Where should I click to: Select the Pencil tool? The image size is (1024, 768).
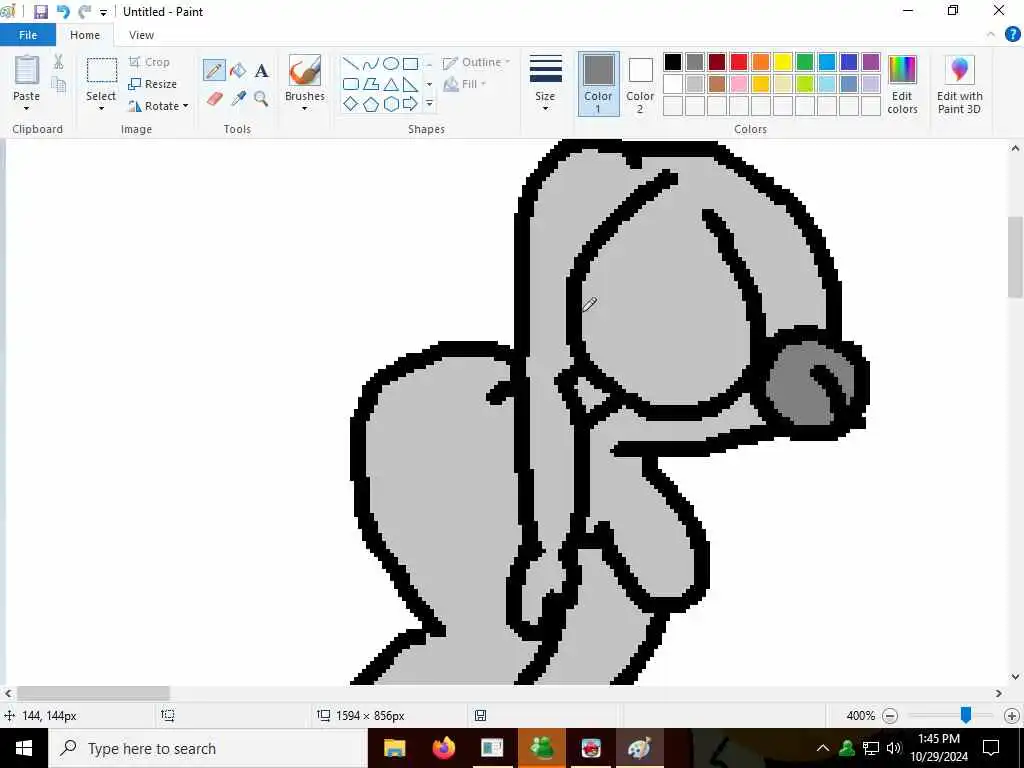click(214, 70)
